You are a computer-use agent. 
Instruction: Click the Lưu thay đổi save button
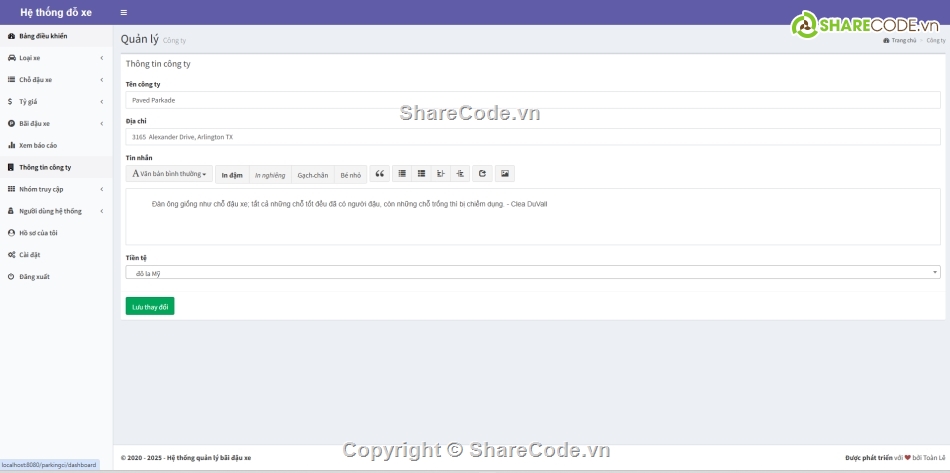coord(150,306)
